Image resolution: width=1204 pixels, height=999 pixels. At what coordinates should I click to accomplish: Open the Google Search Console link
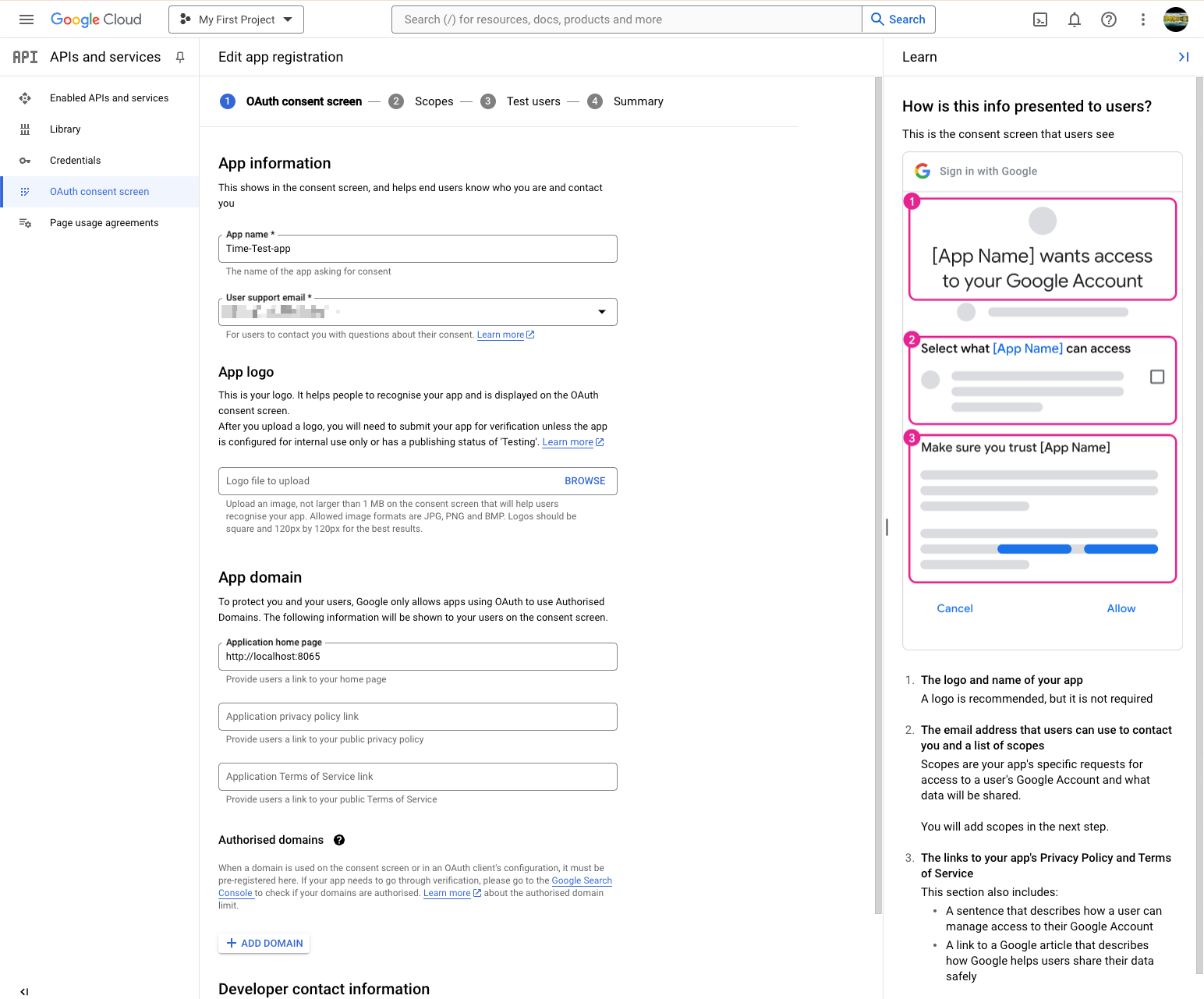(582, 880)
